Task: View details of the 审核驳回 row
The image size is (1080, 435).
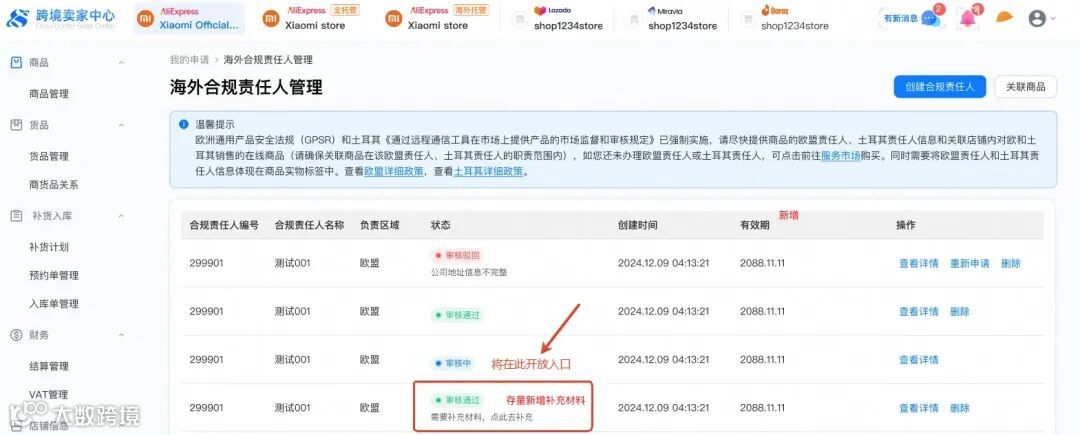Action: click(918, 264)
